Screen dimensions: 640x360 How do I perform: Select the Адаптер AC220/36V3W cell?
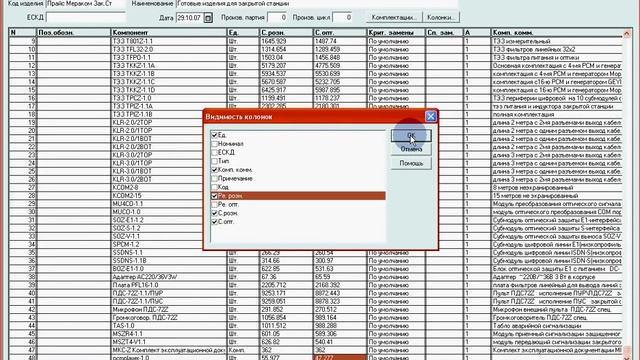click(x=169, y=277)
